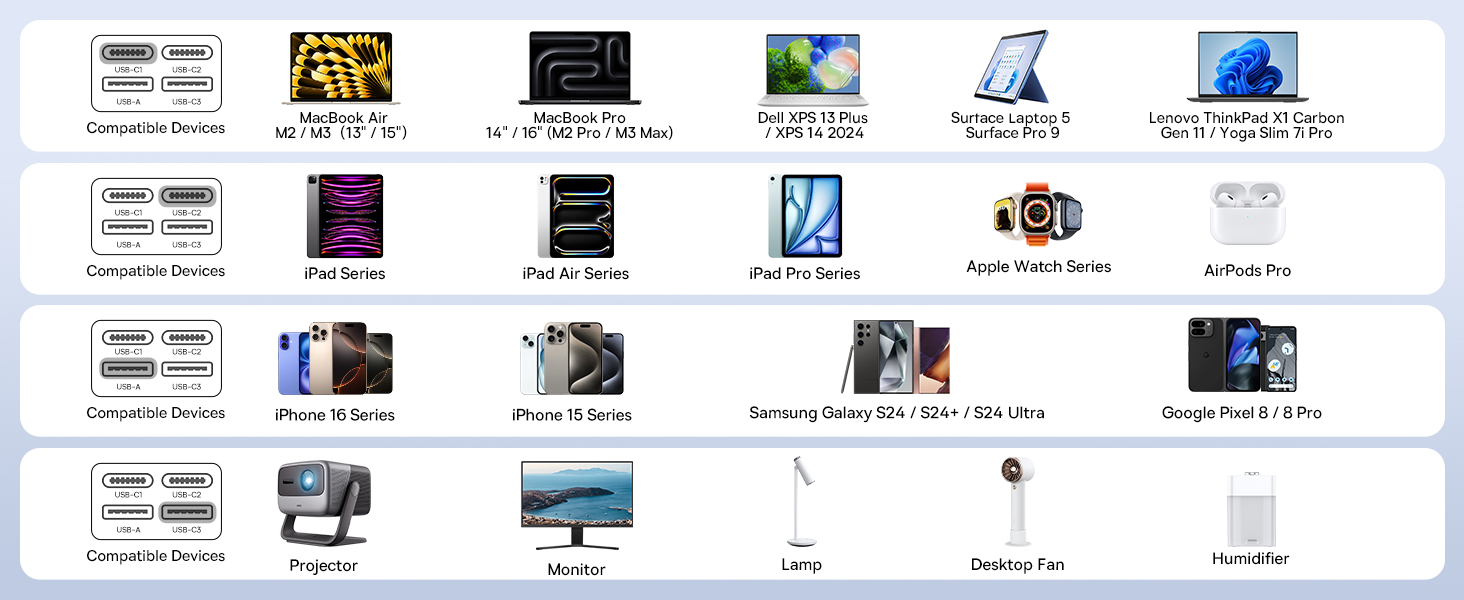
Task: Select the AirPods Pro case image
Action: click(x=1247, y=213)
